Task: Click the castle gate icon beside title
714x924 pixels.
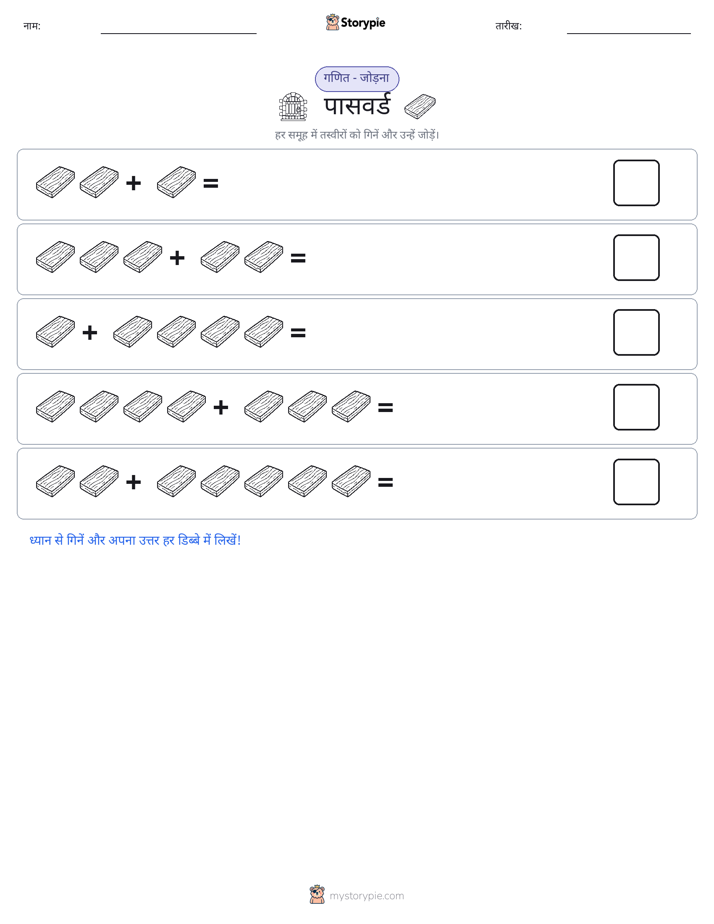Action: [x=293, y=107]
